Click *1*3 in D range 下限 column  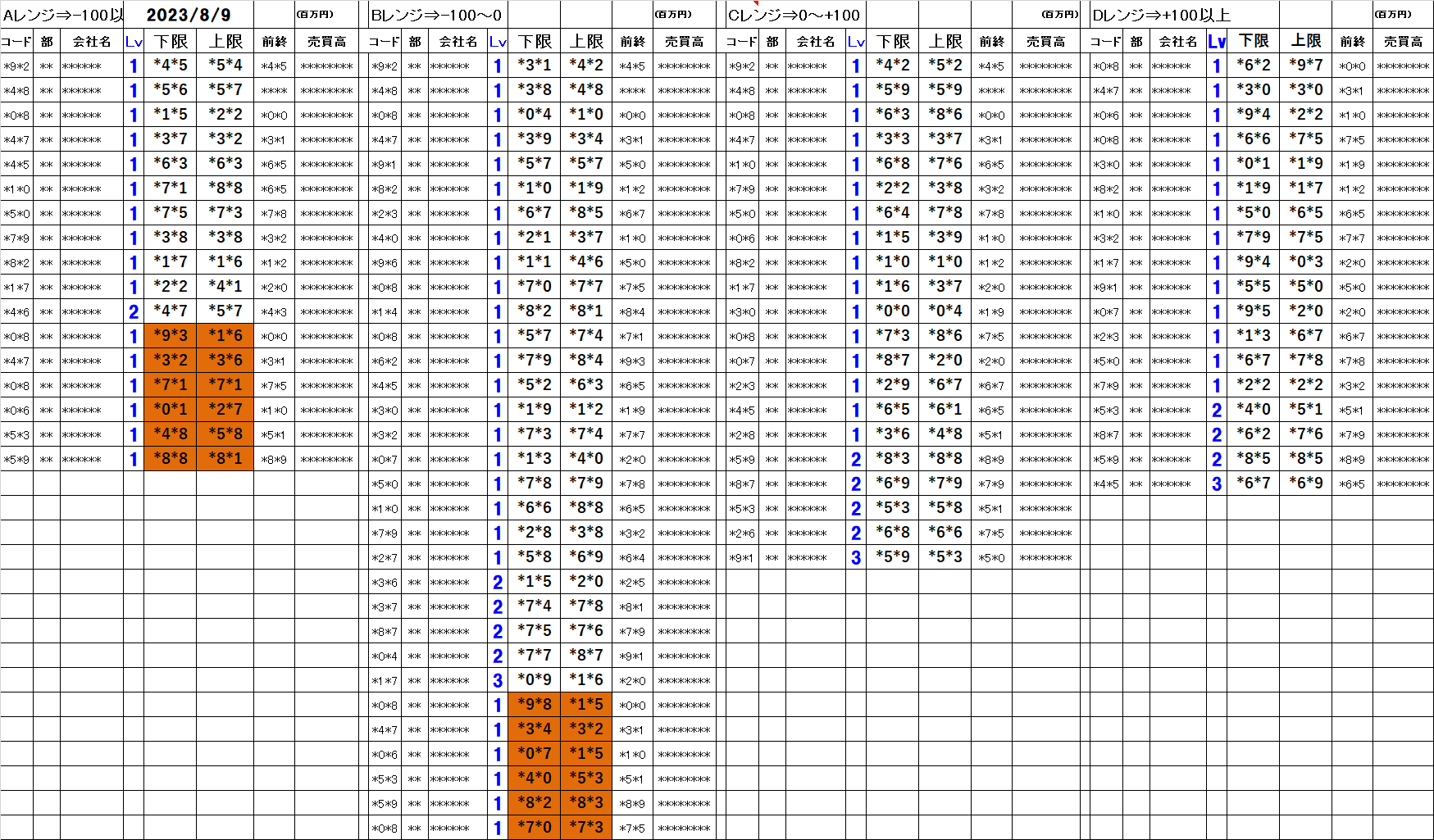pyautogui.click(x=1254, y=336)
